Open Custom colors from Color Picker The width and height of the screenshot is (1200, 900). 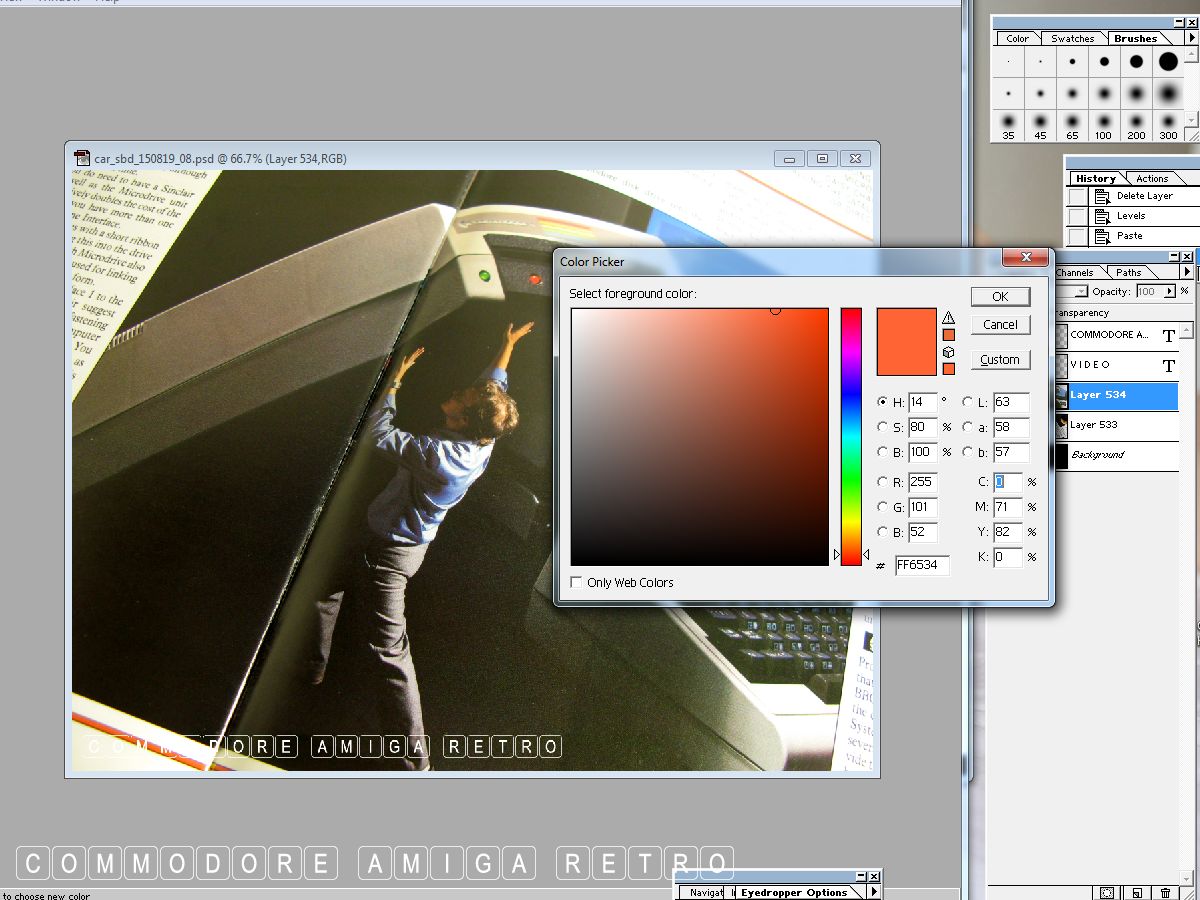click(999, 360)
